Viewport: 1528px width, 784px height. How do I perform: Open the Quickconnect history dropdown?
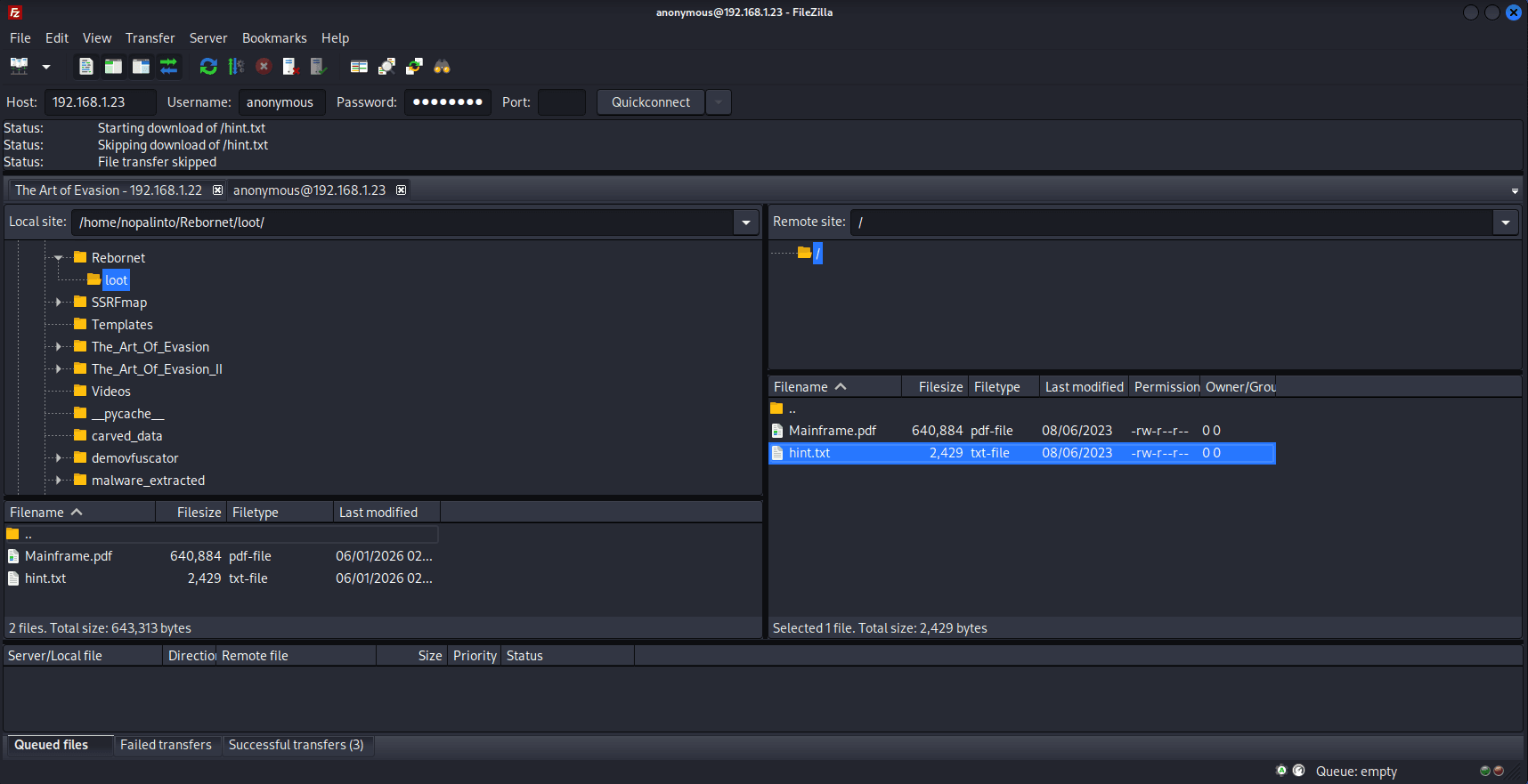click(719, 102)
